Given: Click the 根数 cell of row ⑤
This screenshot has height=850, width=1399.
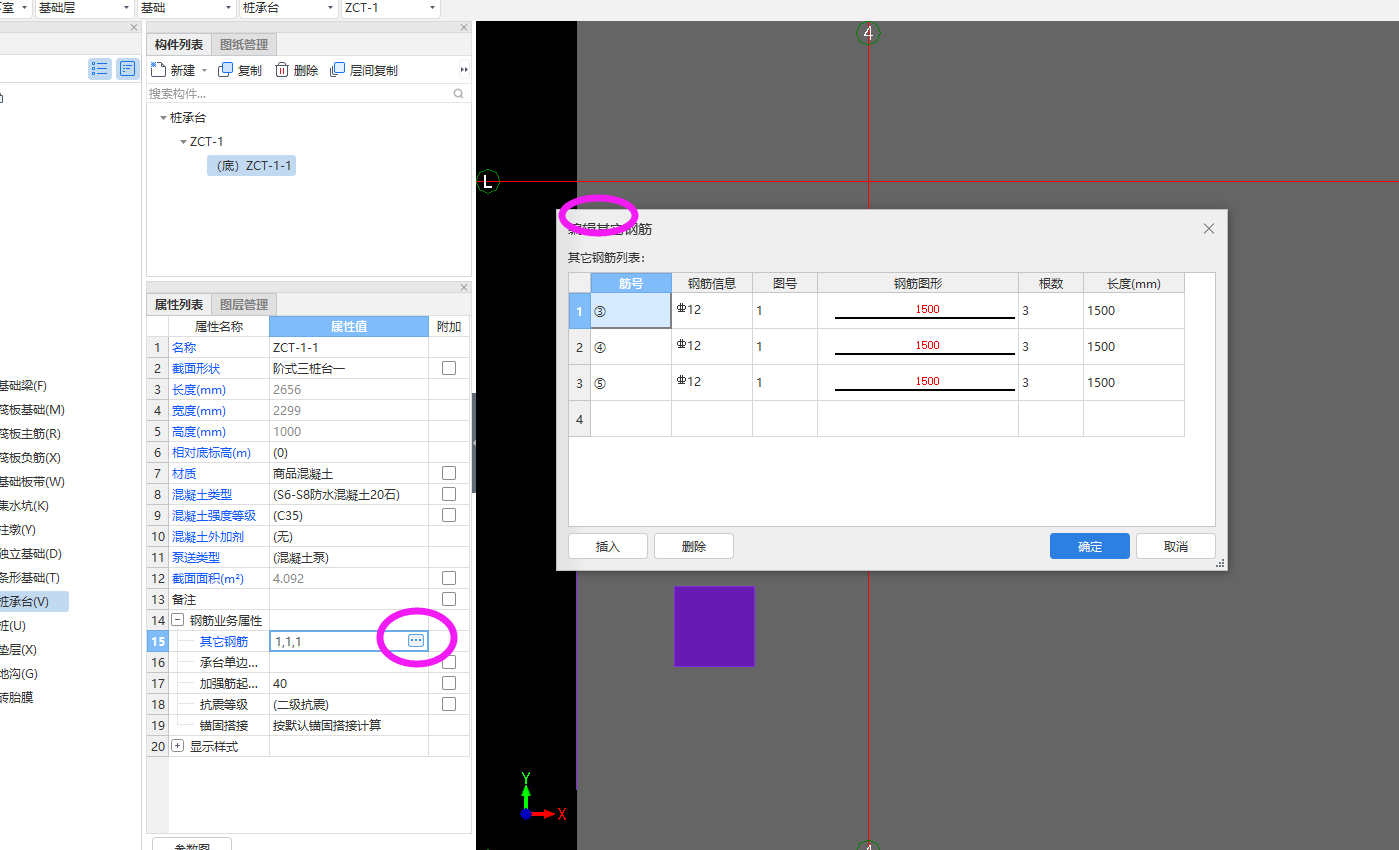Looking at the screenshot, I should (1051, 382).
